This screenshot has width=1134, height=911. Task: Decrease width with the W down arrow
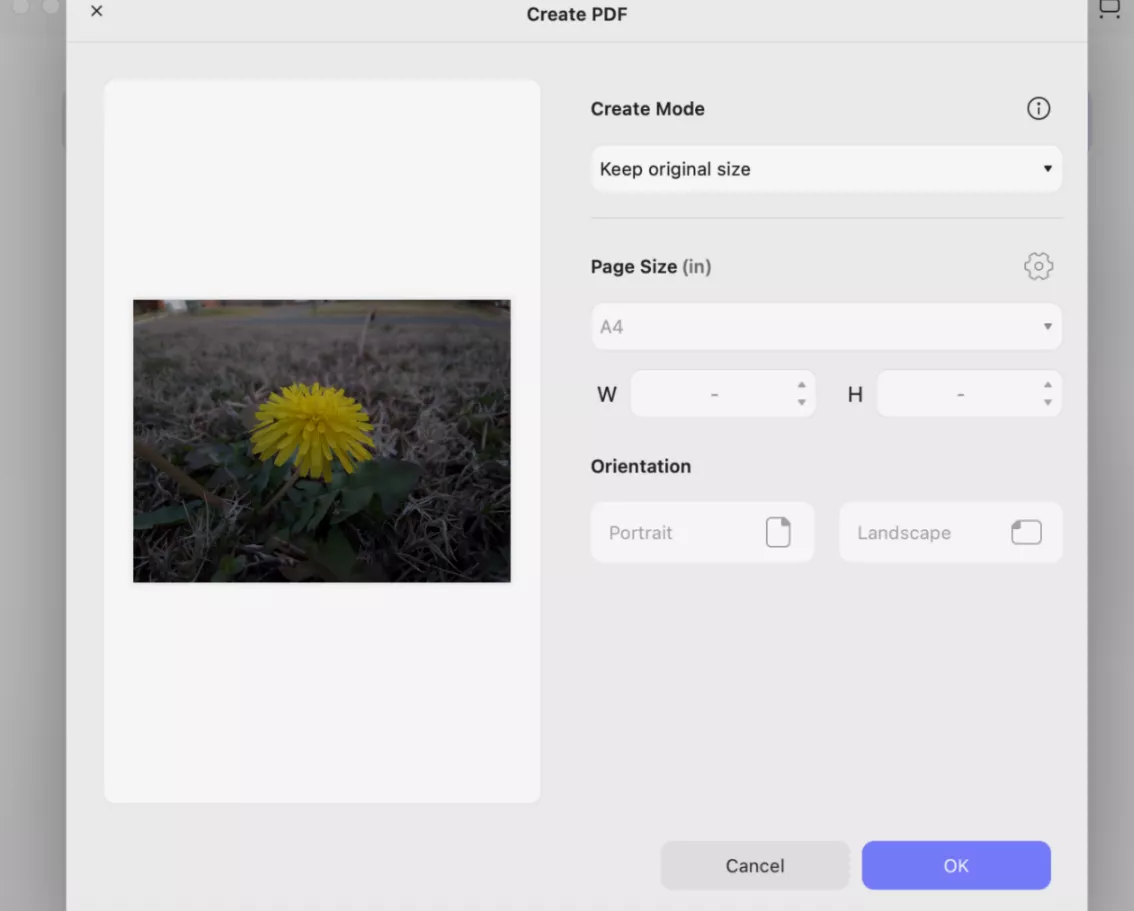pyautogui.click(x=801, y=403)
